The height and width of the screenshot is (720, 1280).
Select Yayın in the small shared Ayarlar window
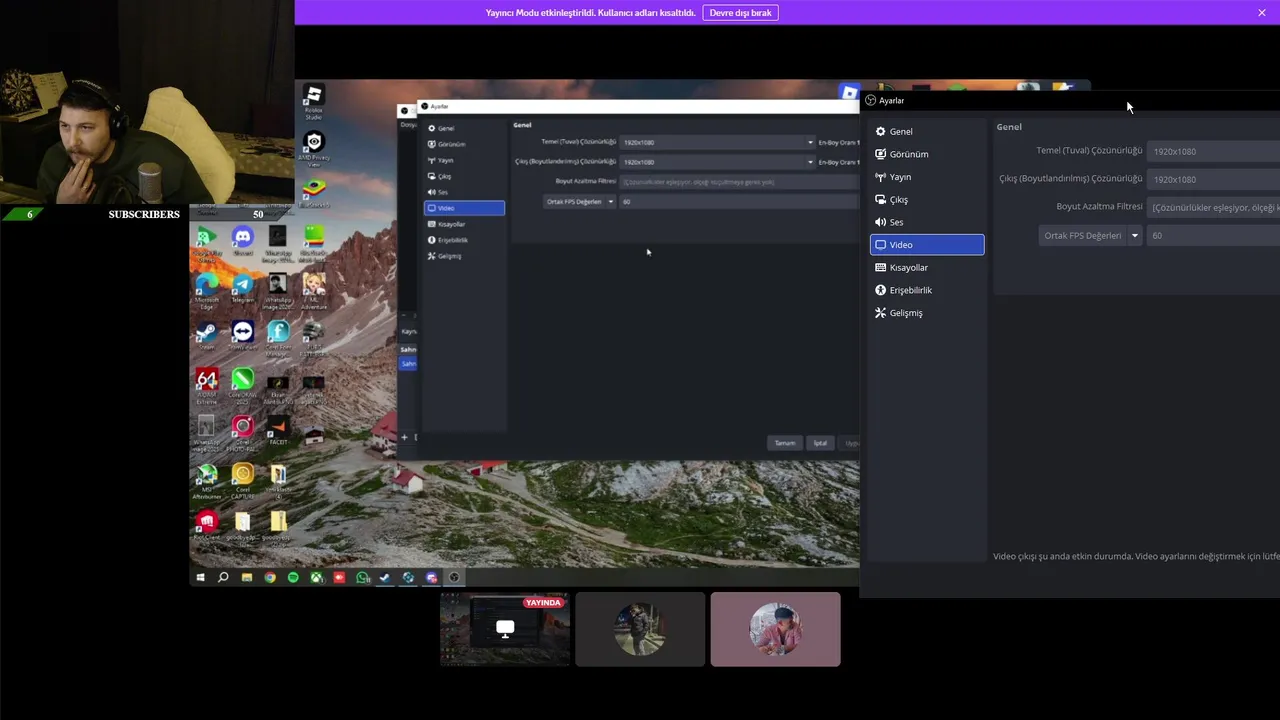[464, 160]
